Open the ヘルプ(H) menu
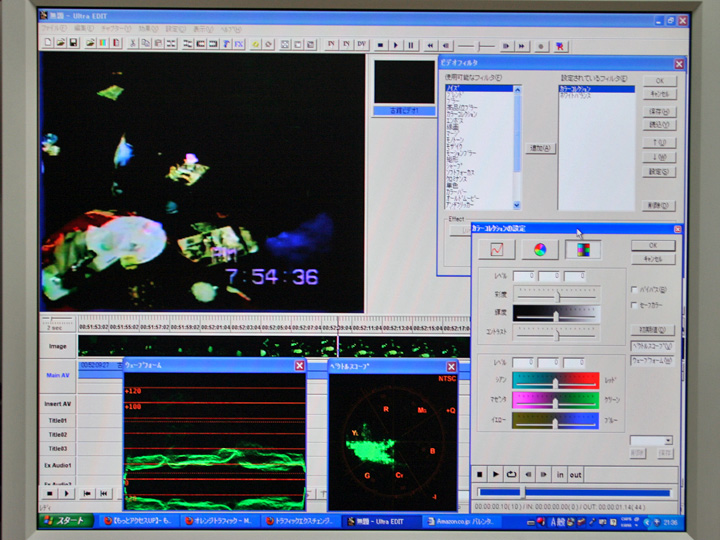 tap(231, 29)
